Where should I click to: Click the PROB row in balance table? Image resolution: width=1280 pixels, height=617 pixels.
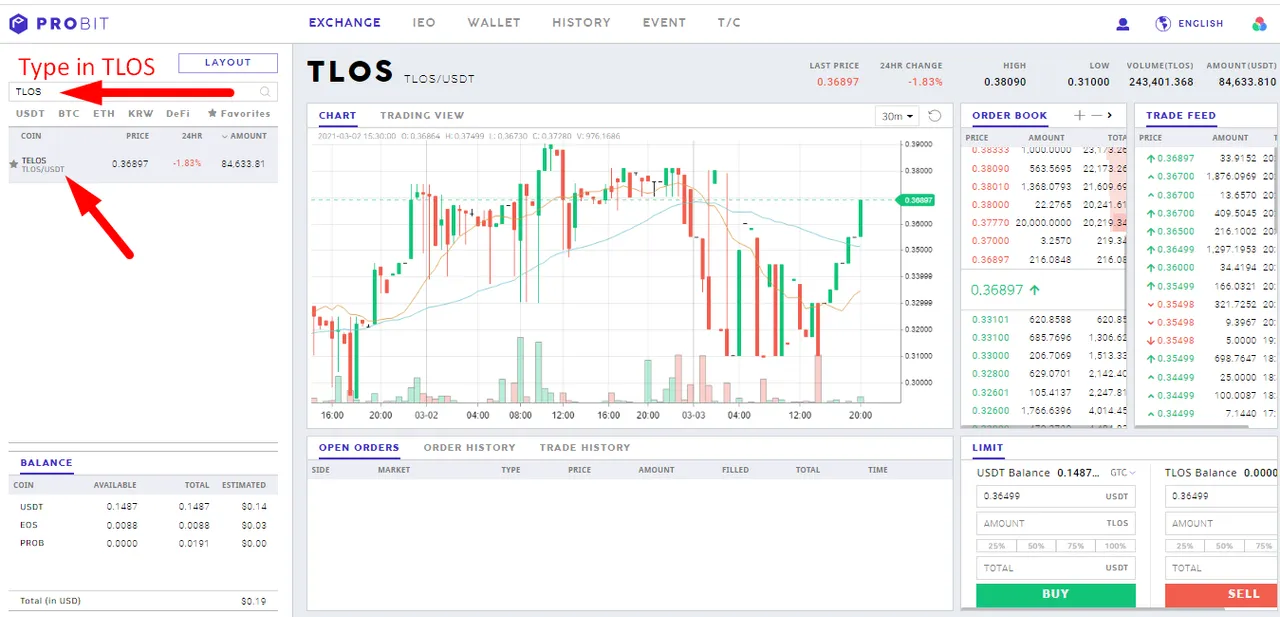point(143,543)
